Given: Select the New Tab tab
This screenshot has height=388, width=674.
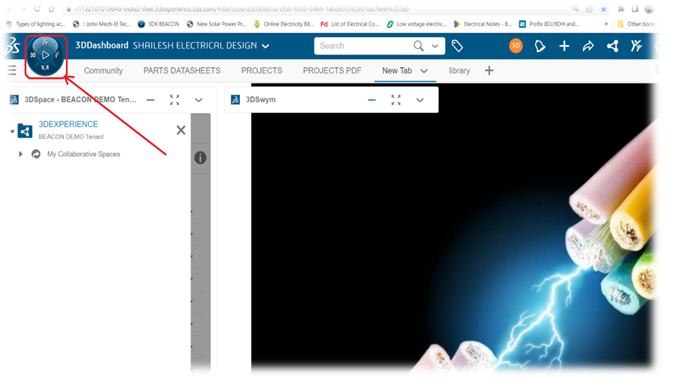Looking at the screenshot, I should 397,70.
